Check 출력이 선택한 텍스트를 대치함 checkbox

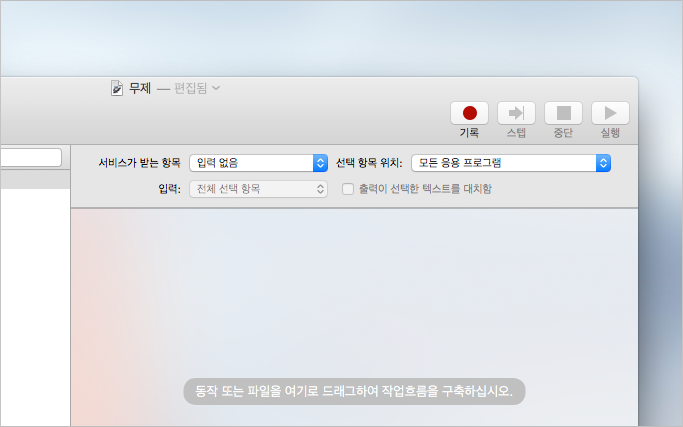pos(348,189)
